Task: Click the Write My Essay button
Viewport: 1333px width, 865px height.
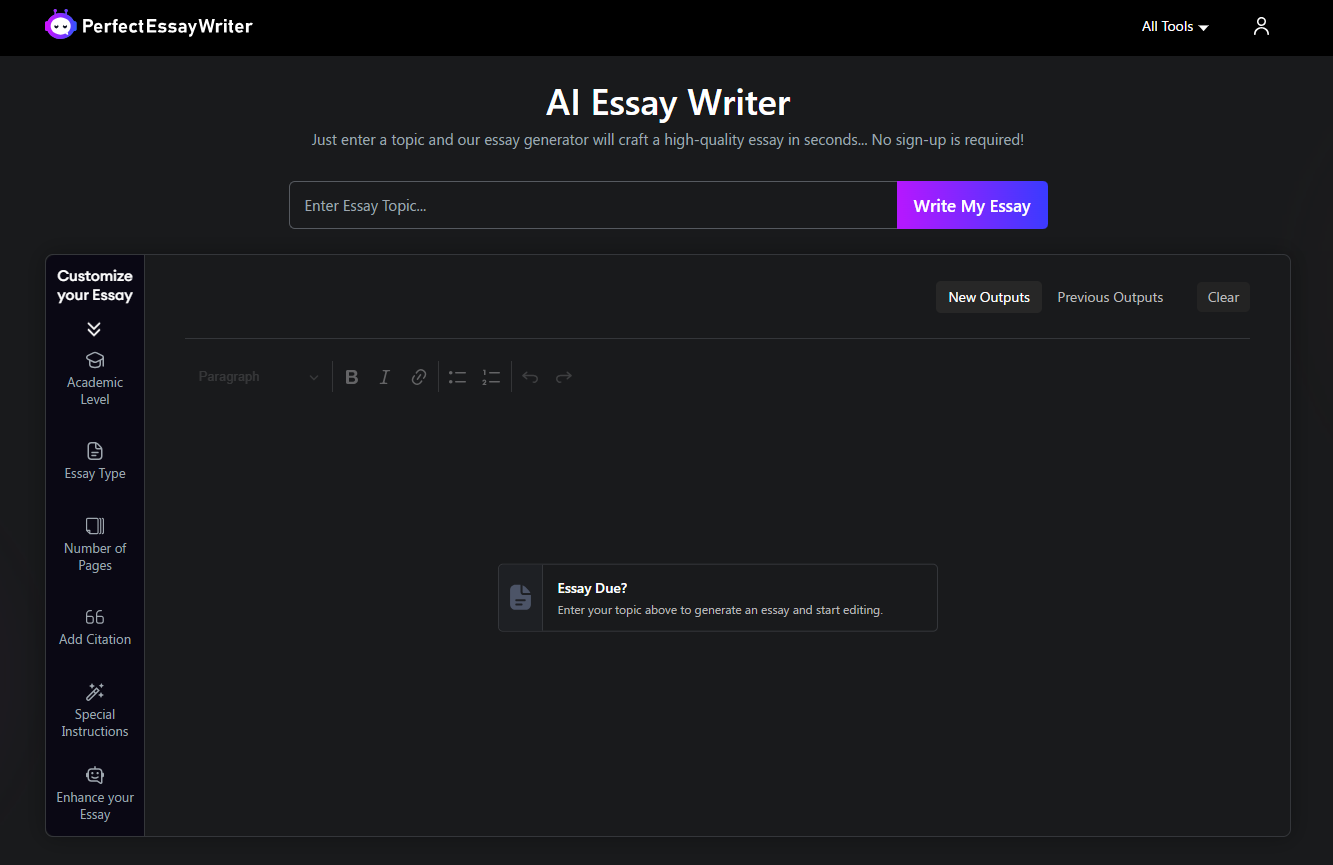Action: click(972, 205)
